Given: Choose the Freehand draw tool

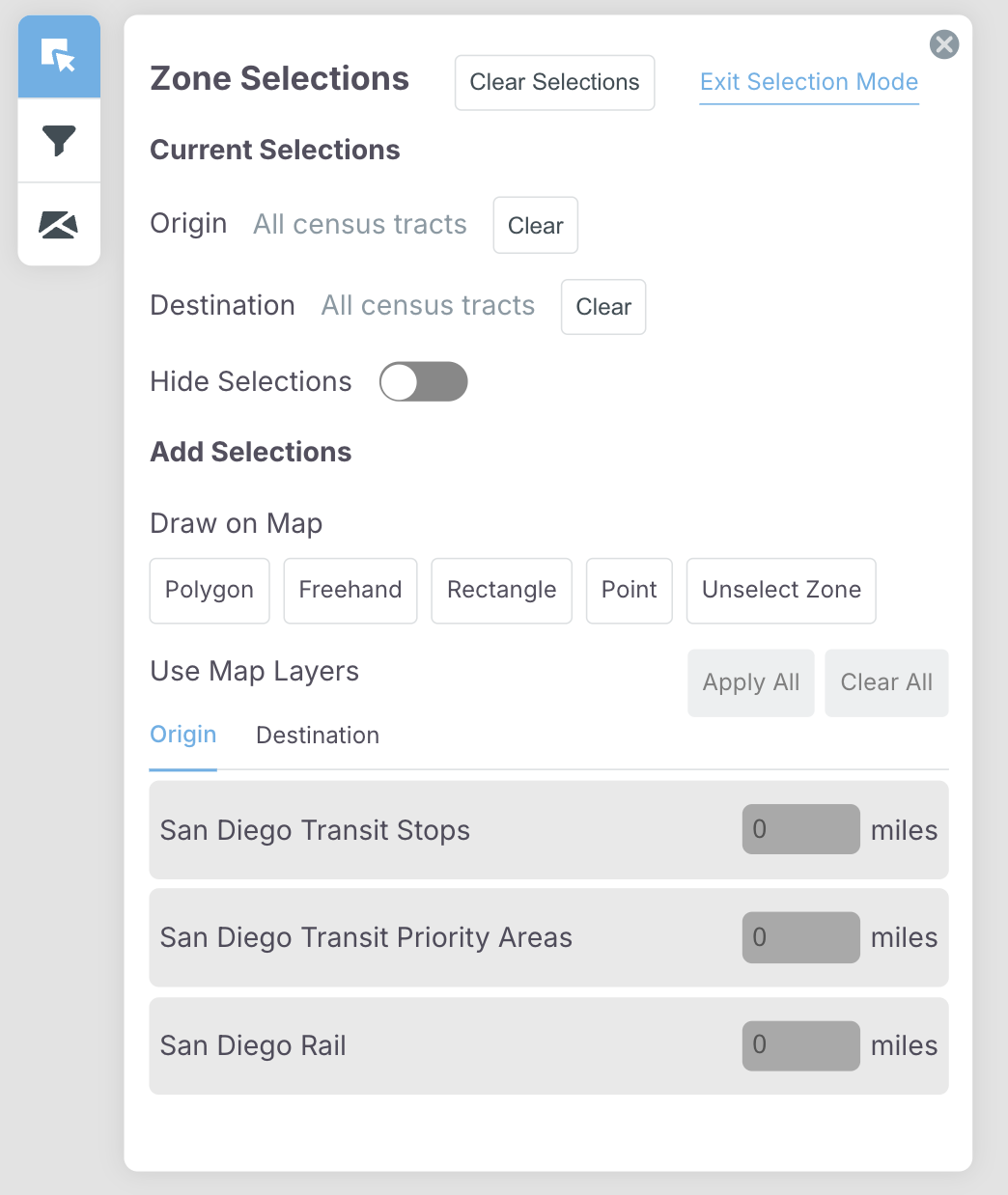Looking at the screenshot, I should 350,590.
